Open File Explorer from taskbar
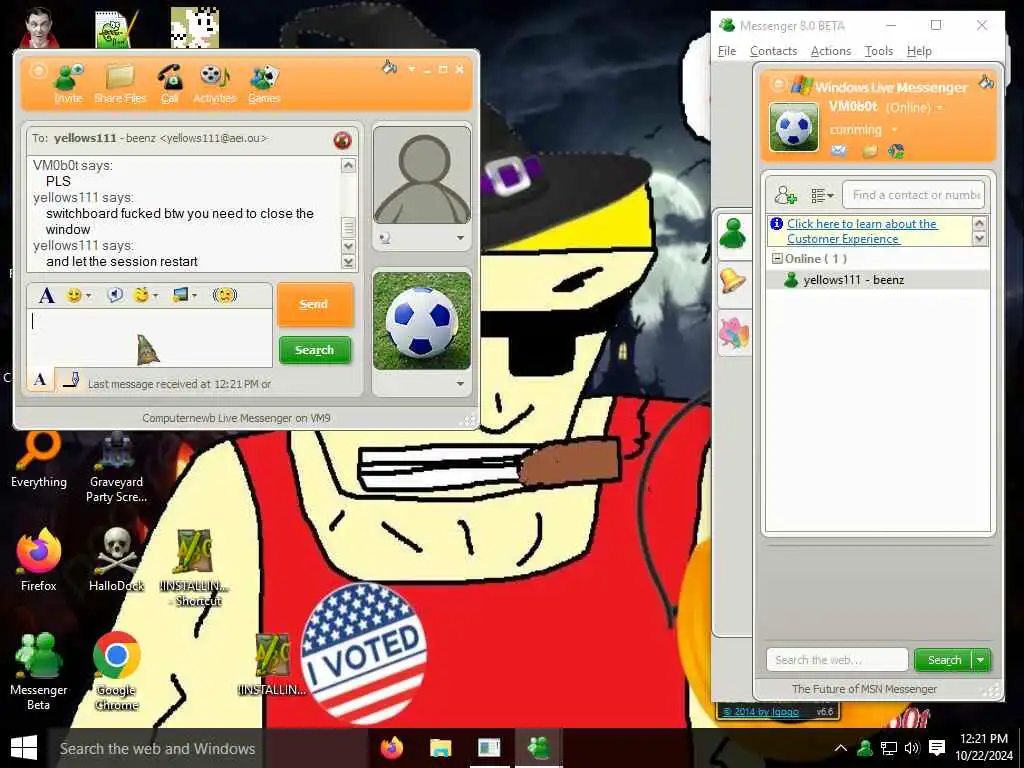This screenshot has width=1024, height=768. pyautogui.click(x=441, y=748)
